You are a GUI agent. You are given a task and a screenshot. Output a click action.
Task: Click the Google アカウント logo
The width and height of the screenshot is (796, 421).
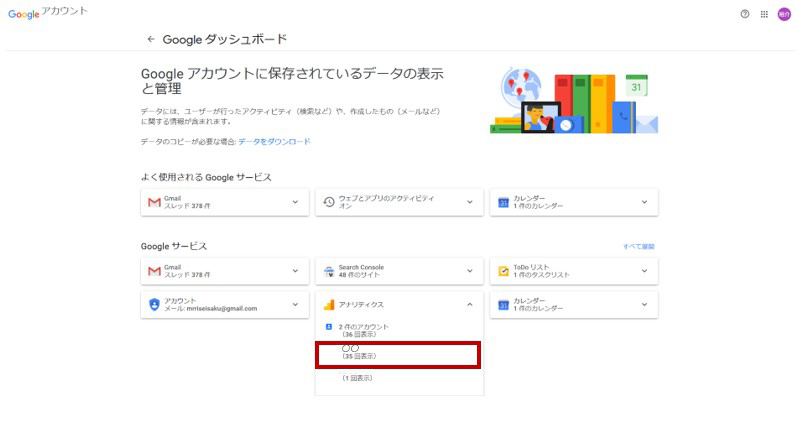pyautogui.click(x=48, y=13)
